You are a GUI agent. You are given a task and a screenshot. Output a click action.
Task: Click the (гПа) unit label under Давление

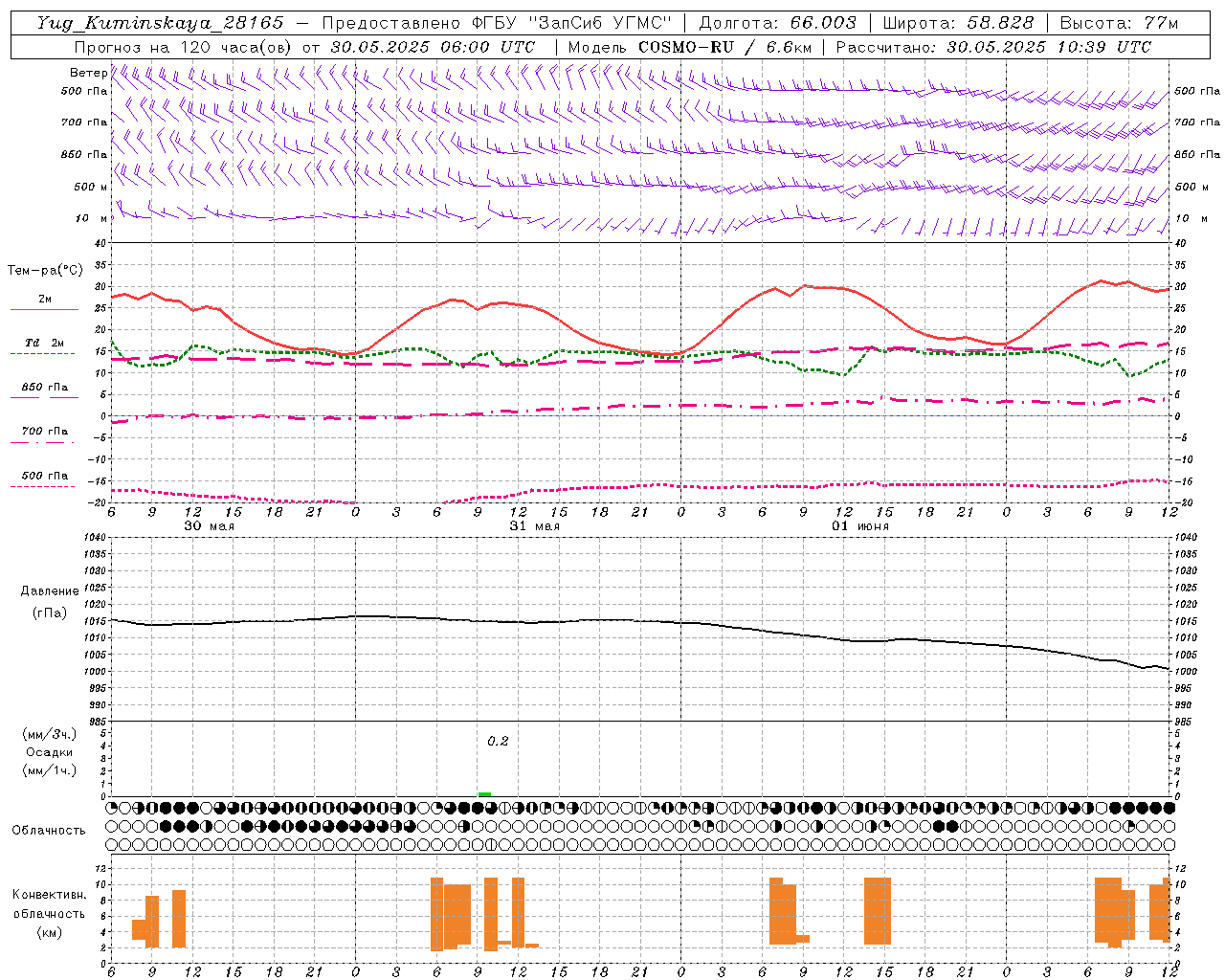50,612
